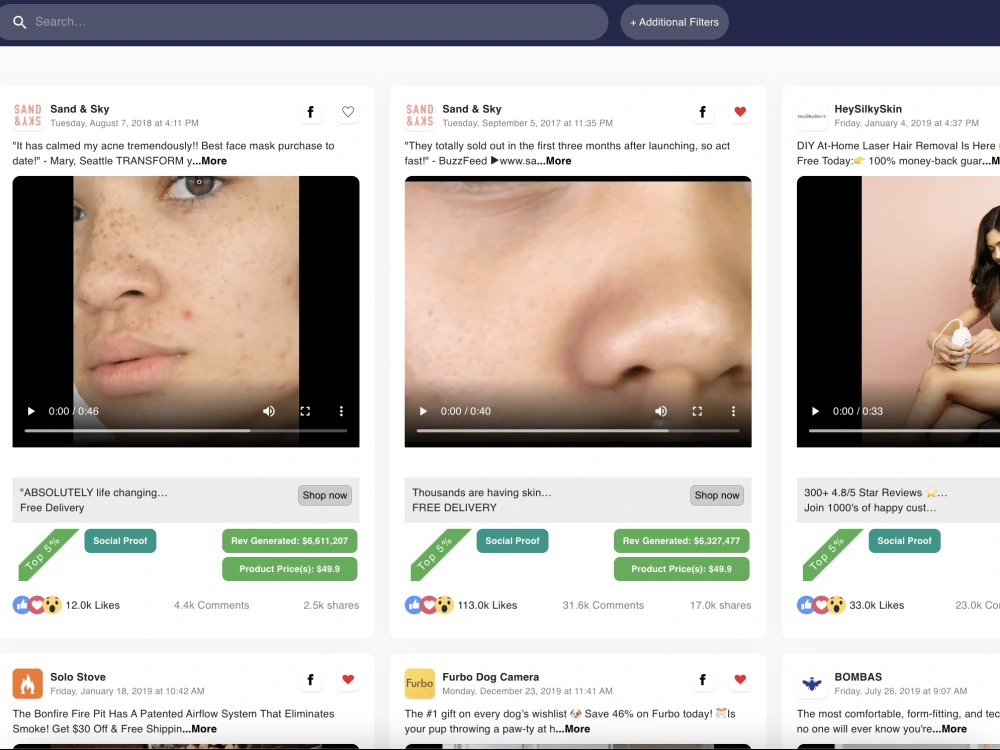
Task: Click reaction emojis beside 33.0k Likes
Action: point(821,605)
